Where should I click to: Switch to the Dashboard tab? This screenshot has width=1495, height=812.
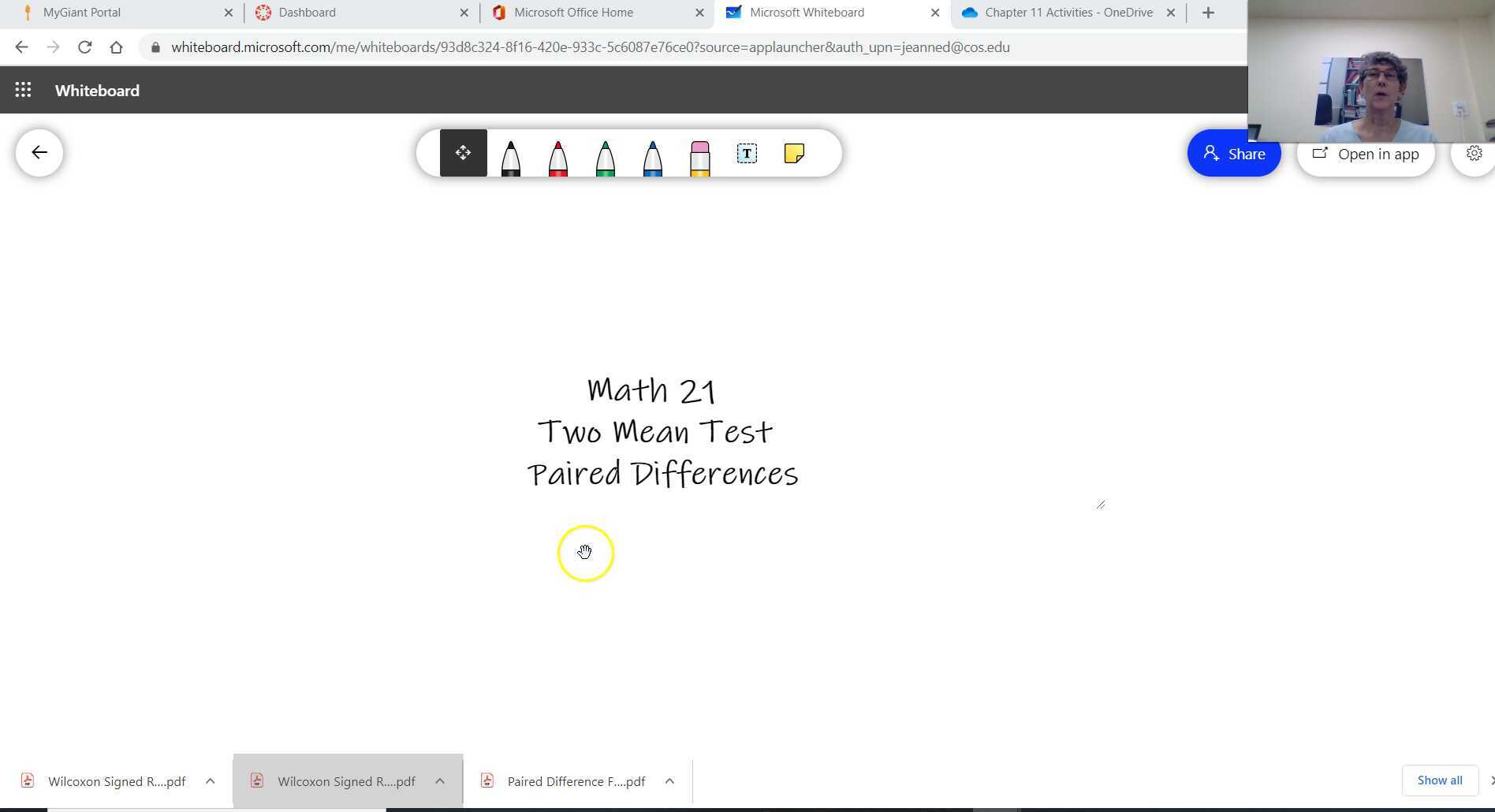coord(306,12)
